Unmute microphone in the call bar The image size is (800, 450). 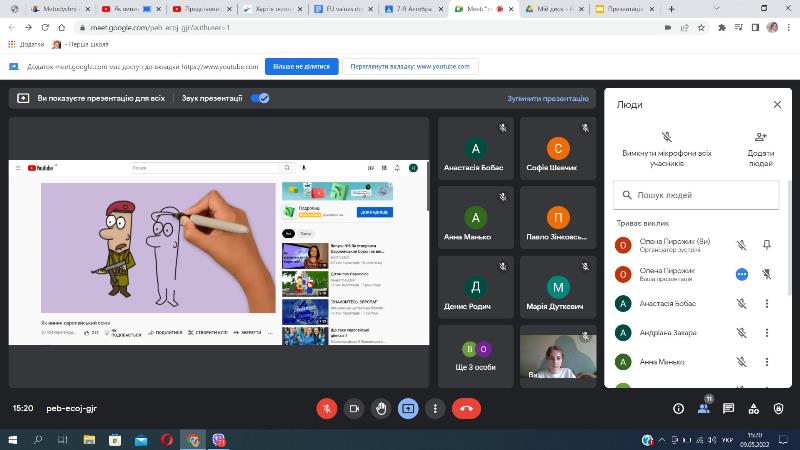326,408
